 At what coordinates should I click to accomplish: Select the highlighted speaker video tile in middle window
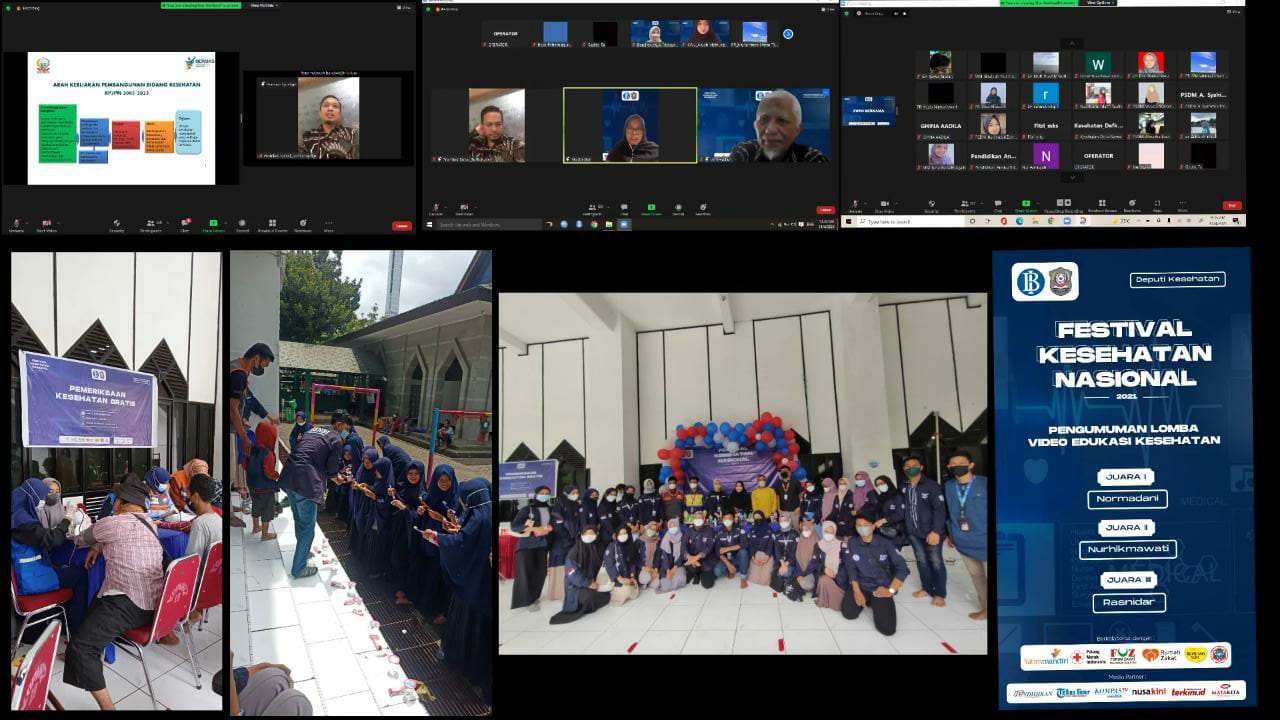(x=630, y=125)
